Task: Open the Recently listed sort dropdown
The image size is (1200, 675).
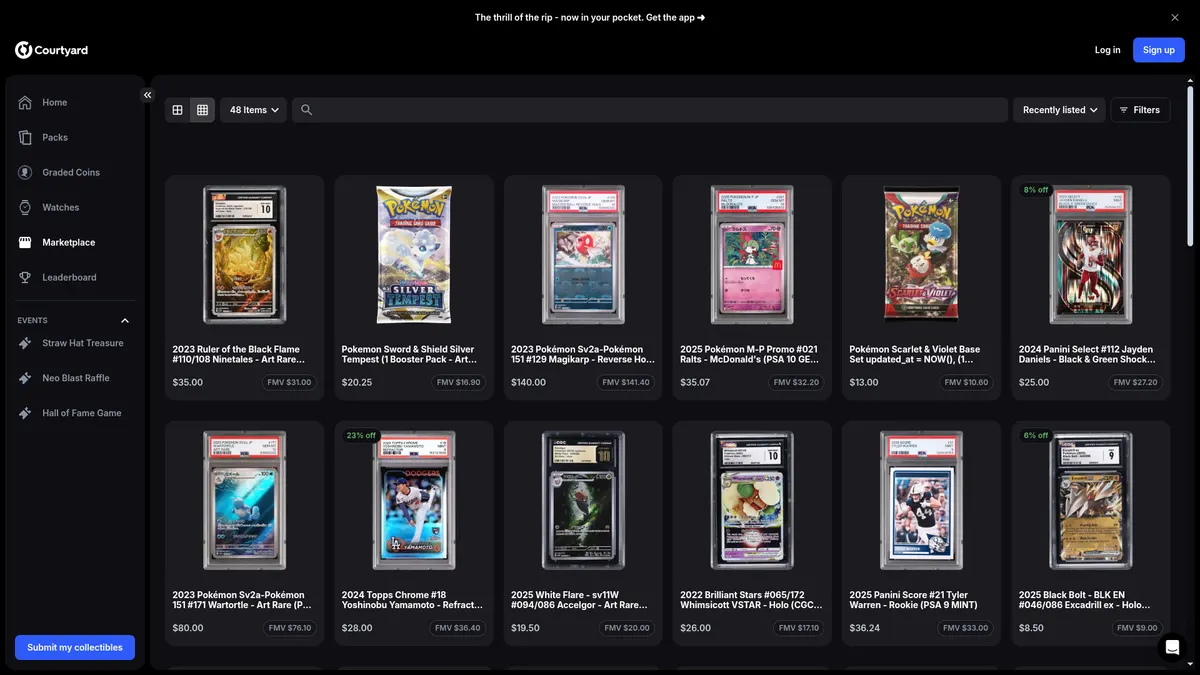Action: click(1060, 110)
